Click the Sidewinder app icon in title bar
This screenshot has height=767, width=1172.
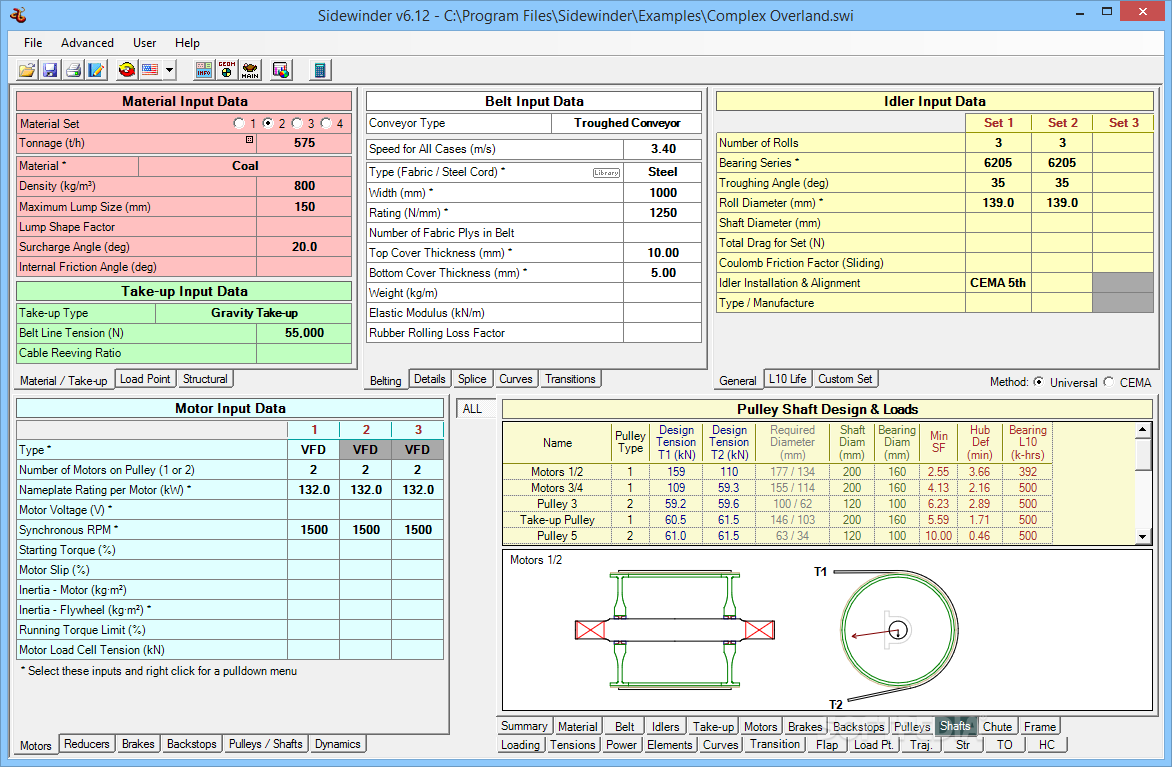click(19, 14)
